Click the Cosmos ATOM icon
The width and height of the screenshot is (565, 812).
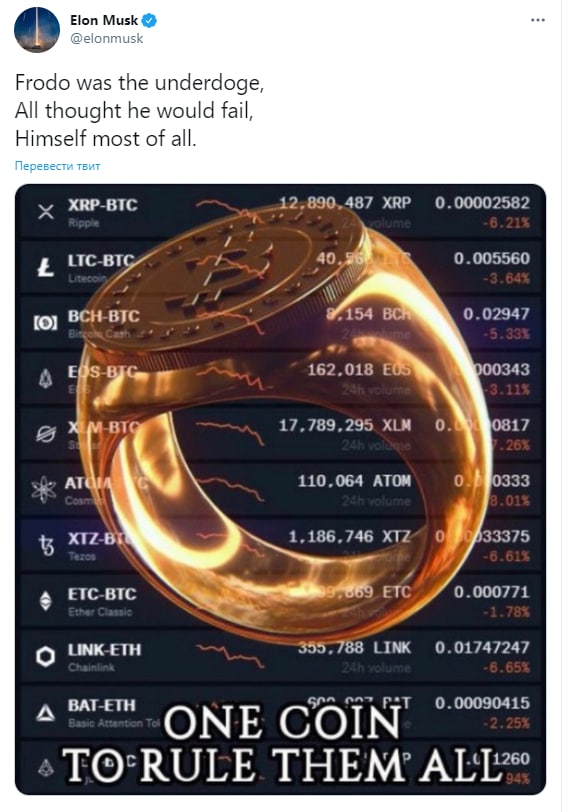click(44, 489)
